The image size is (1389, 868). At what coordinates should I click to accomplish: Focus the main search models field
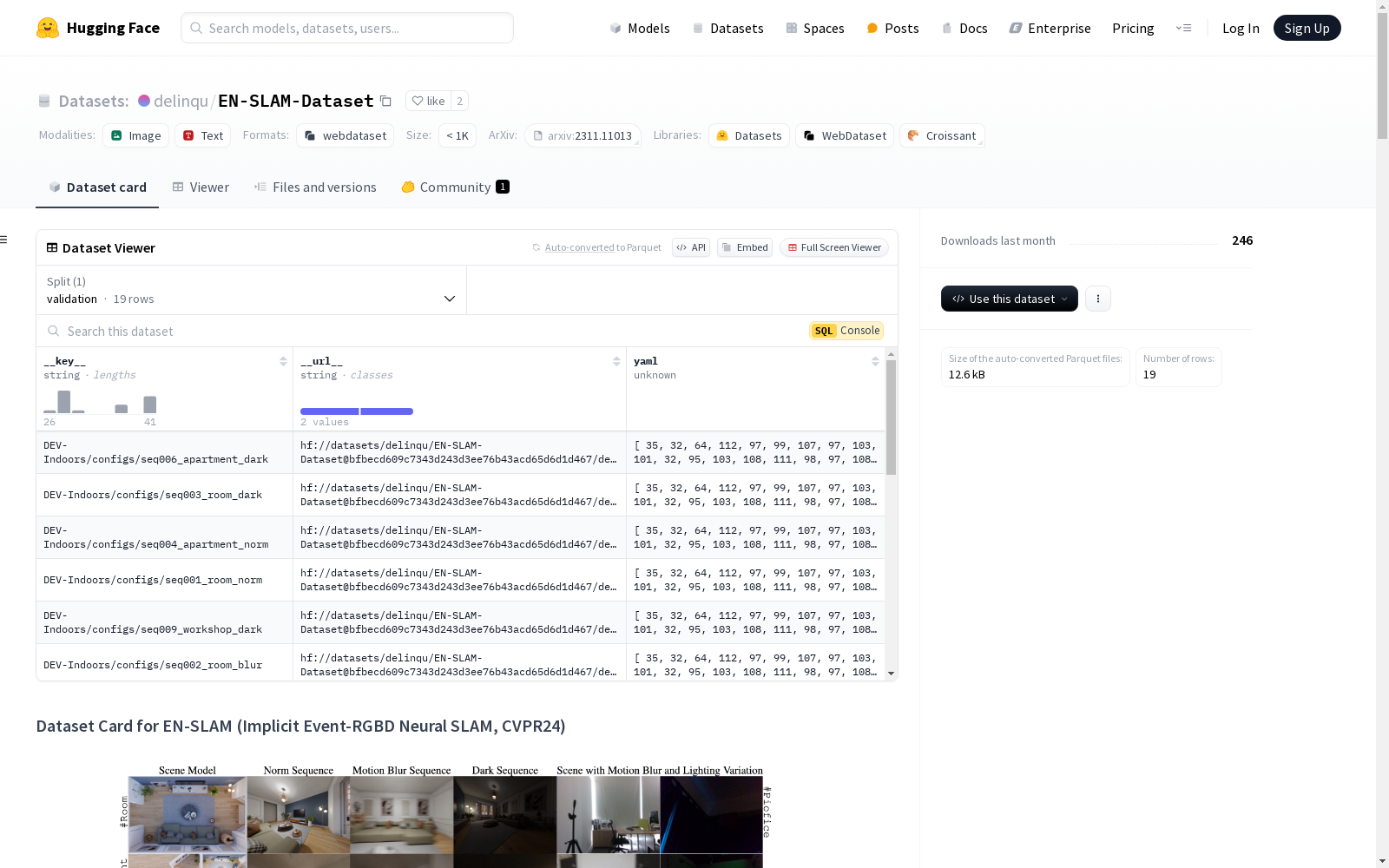coord(347,28)
